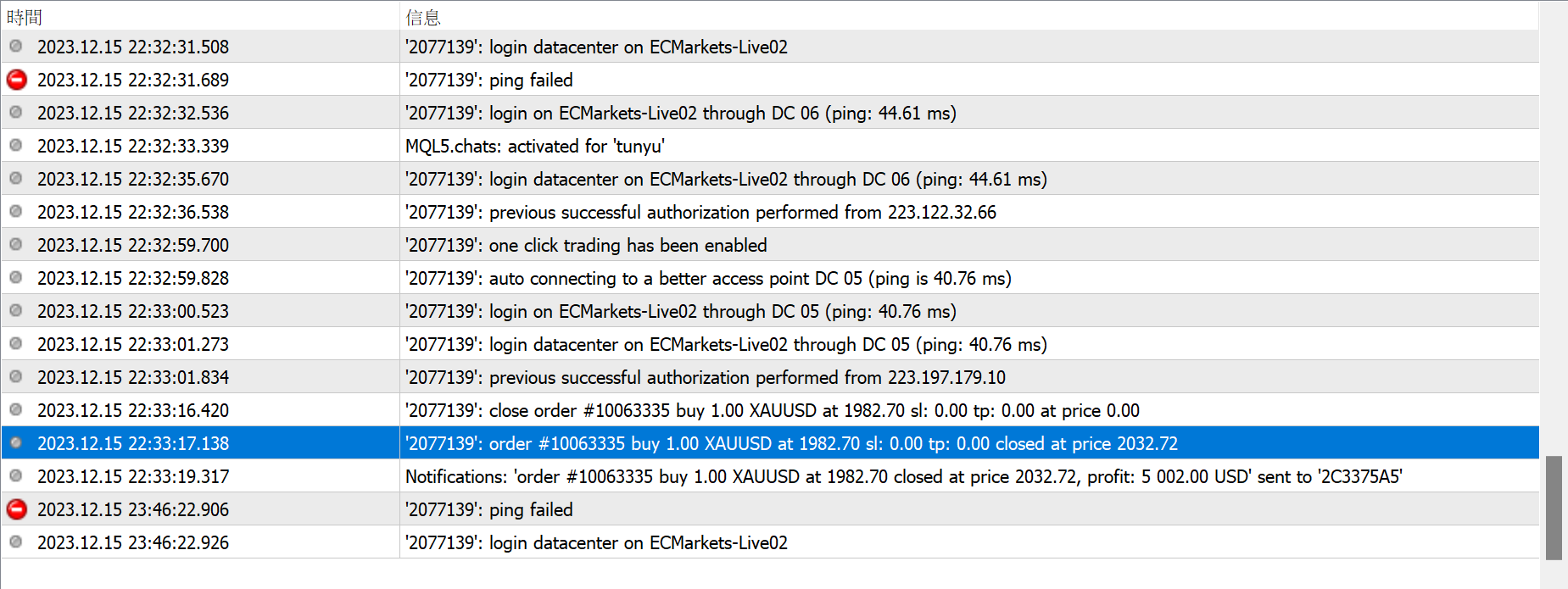
Task: Click gray icon at 22:33:19.317 row
Action: (16, 476)
